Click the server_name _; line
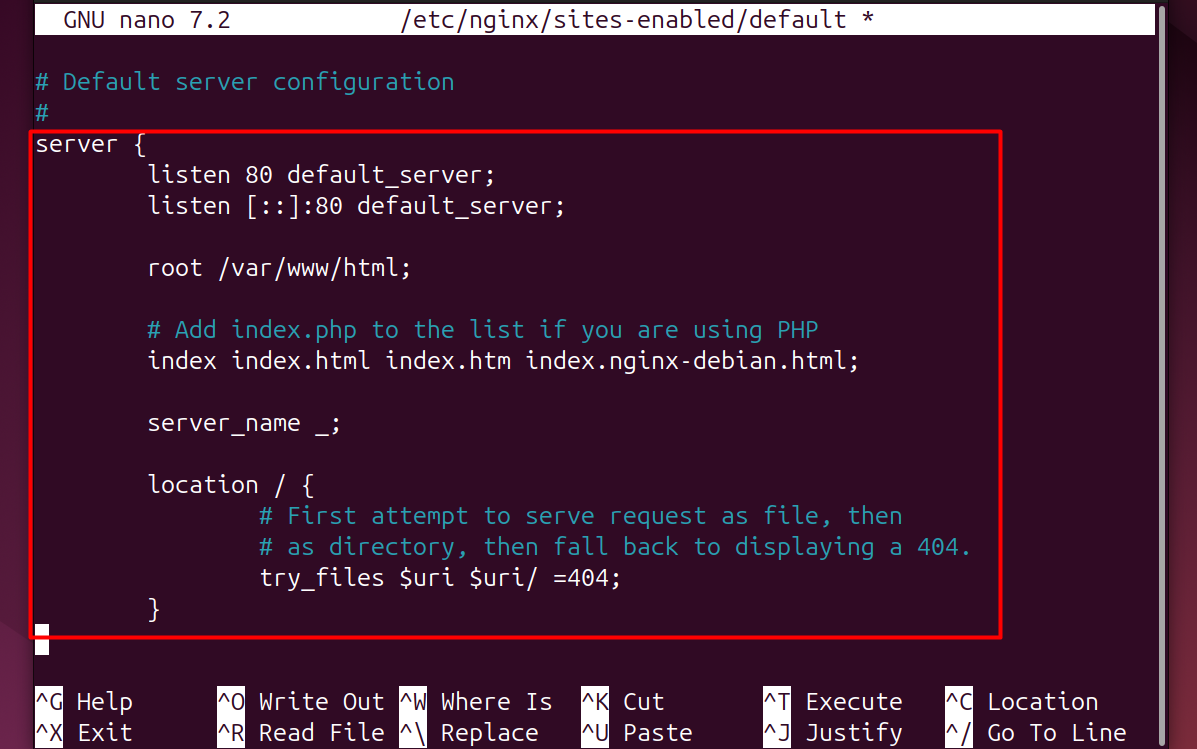This screenshot has width=1197, height=749. [x=244, y=423]
